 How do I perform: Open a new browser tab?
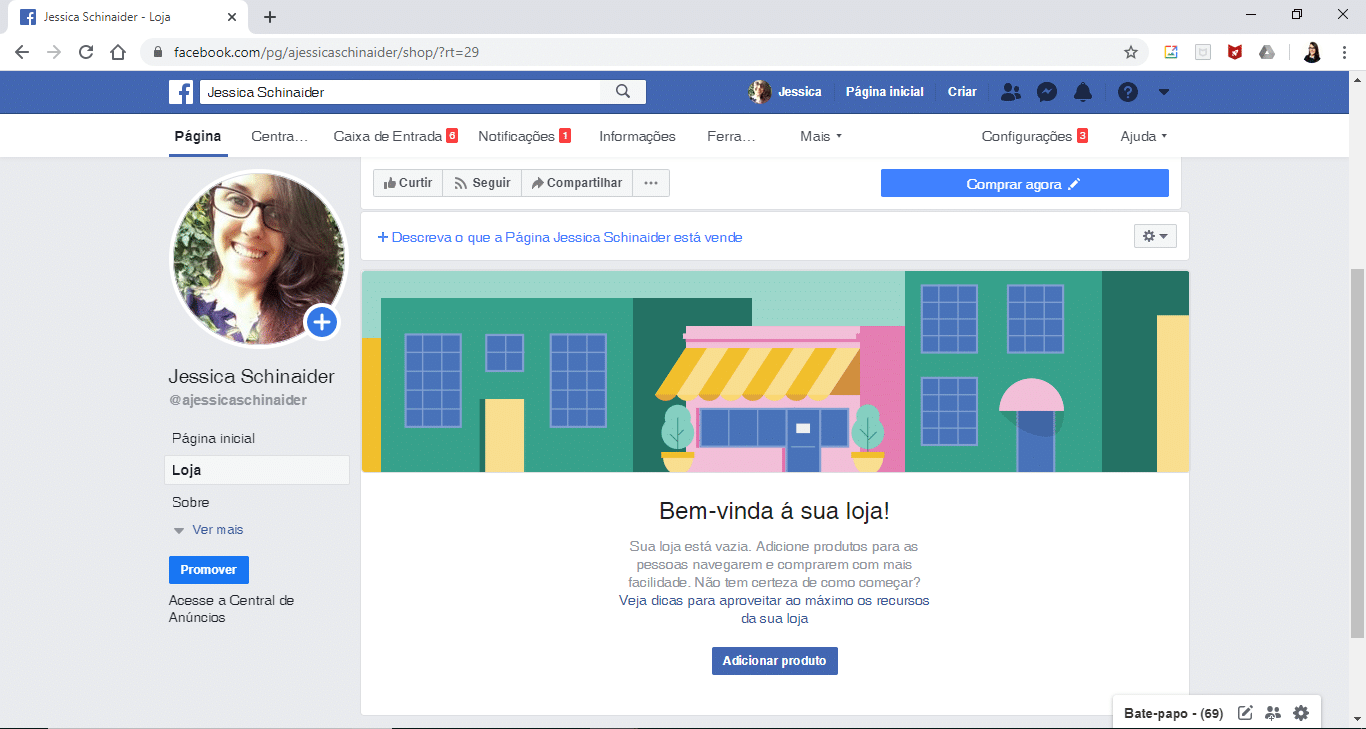pos(270,17)
